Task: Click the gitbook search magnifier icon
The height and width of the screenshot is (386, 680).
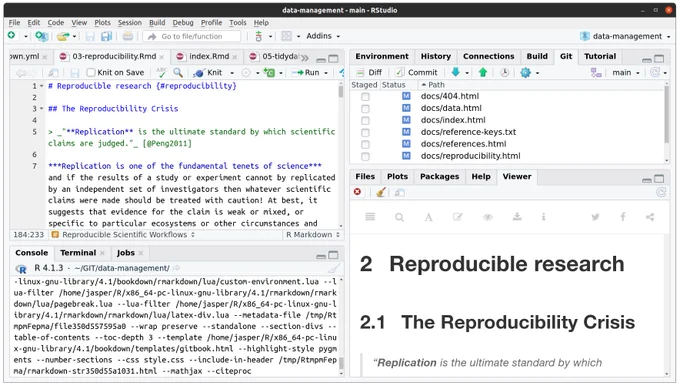Action: [399, 217]
